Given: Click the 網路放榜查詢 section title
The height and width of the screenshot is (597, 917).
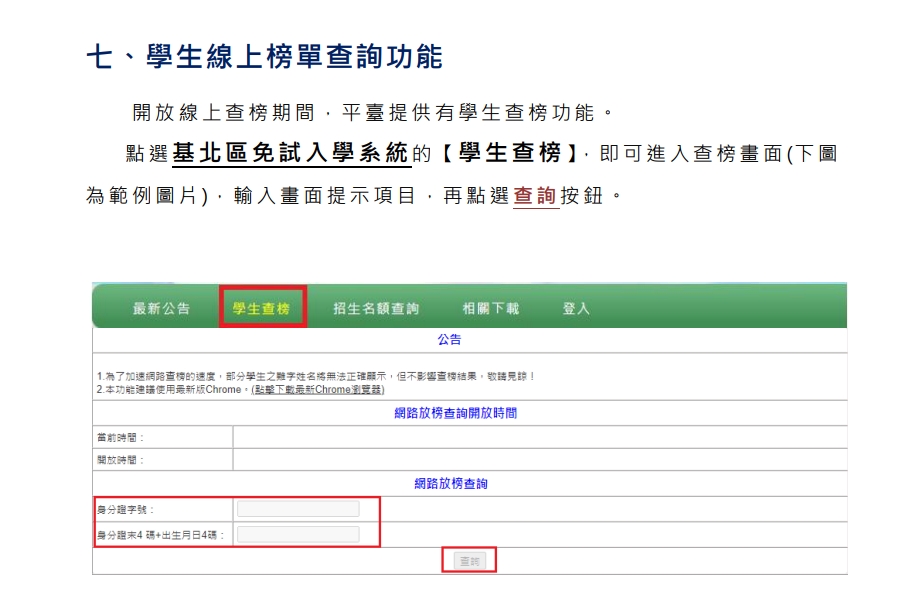Looking at the screenshot, I should tap(451, 484).
